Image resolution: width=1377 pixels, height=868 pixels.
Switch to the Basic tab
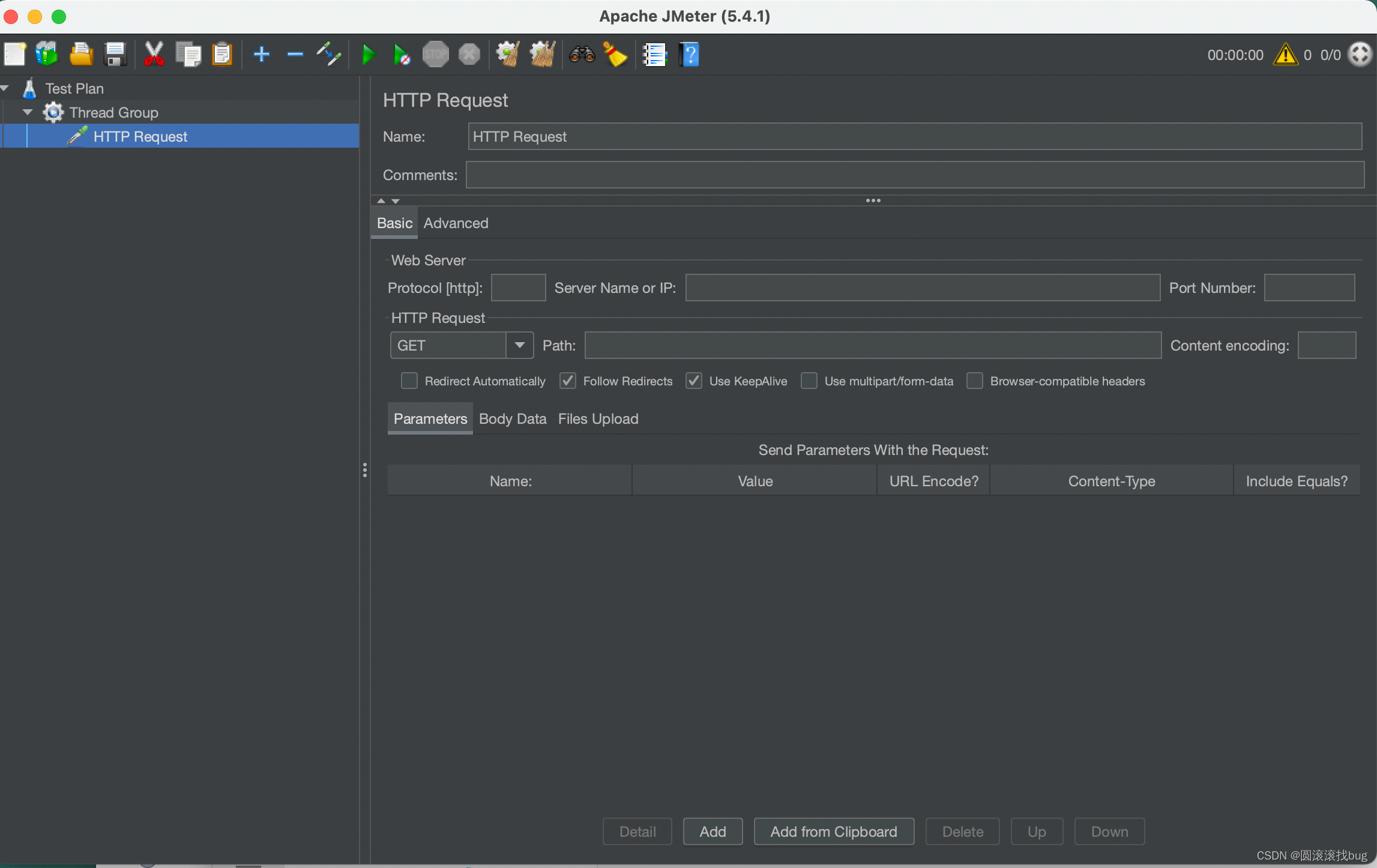(x=394, y=223)
